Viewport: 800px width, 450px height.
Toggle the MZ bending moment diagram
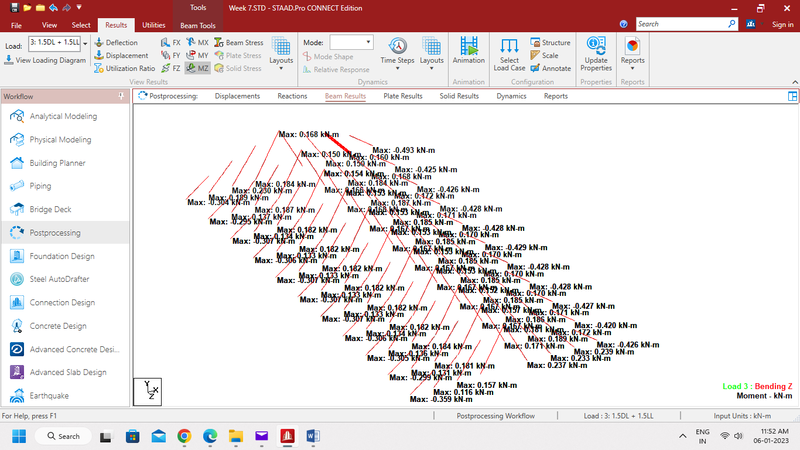[197, 69]
